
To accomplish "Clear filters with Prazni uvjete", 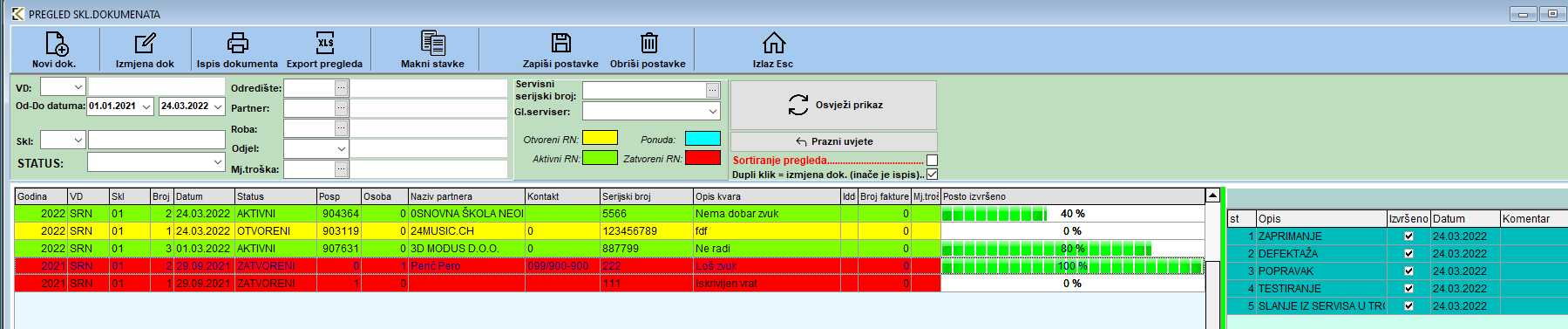I will point(833,141).
